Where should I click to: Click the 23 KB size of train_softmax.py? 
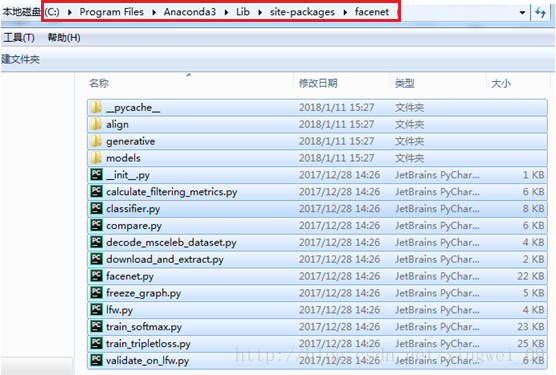pos(530,326)
